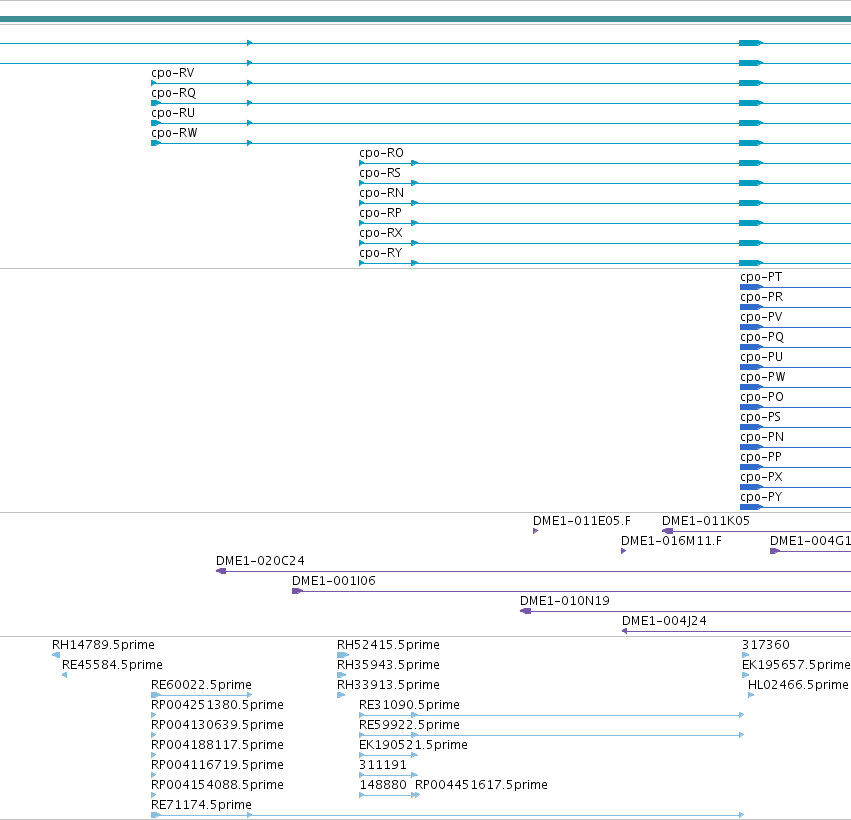Select the DME1-011E05.F clone label
The height and width of the screenshot is (820, 851).
pyautogui.click(x=581, y=521)
